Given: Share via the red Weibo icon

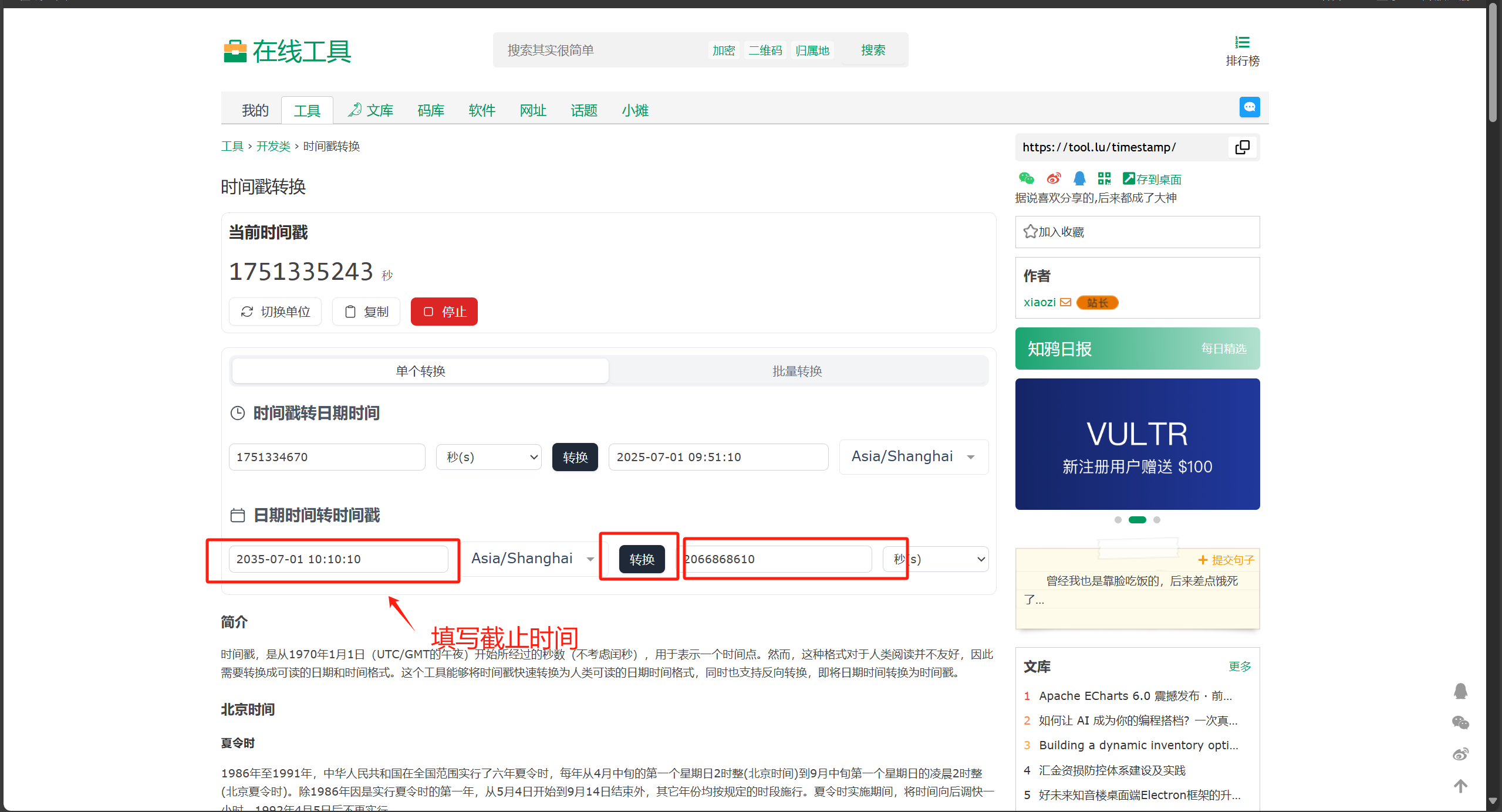Looking at the screenshot, I should tap(1054, 178).
